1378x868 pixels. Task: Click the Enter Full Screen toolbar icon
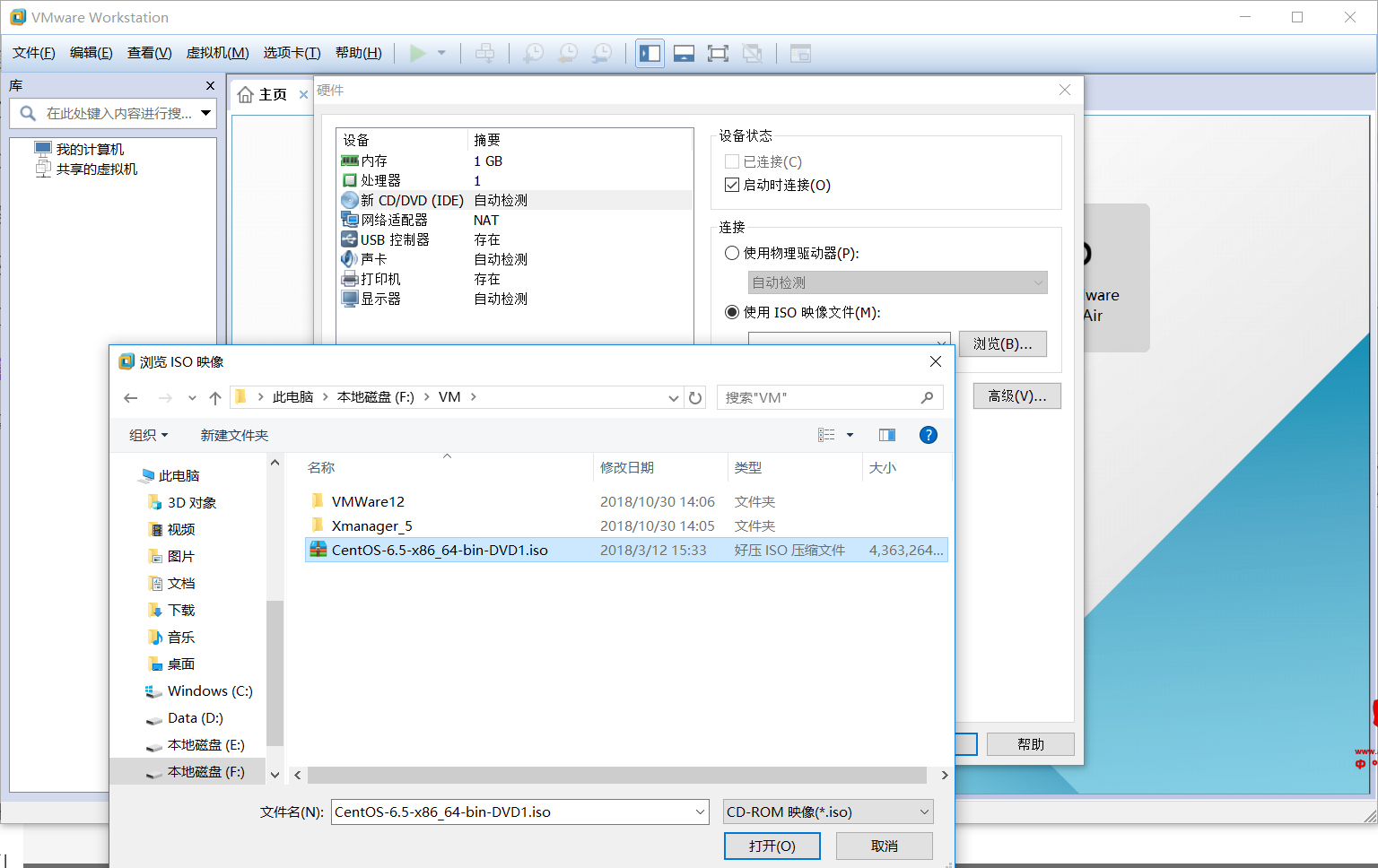(x=718, y=53)
